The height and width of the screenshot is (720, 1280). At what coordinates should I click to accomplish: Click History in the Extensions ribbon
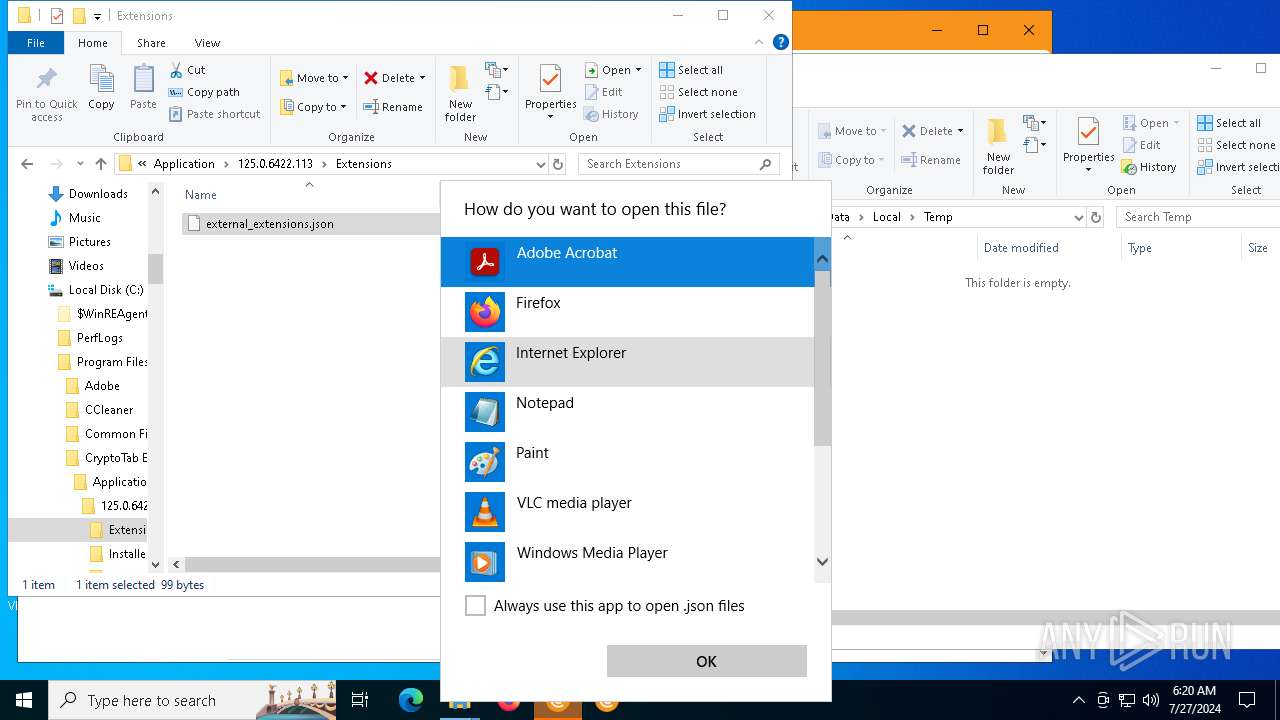point(611,114)
